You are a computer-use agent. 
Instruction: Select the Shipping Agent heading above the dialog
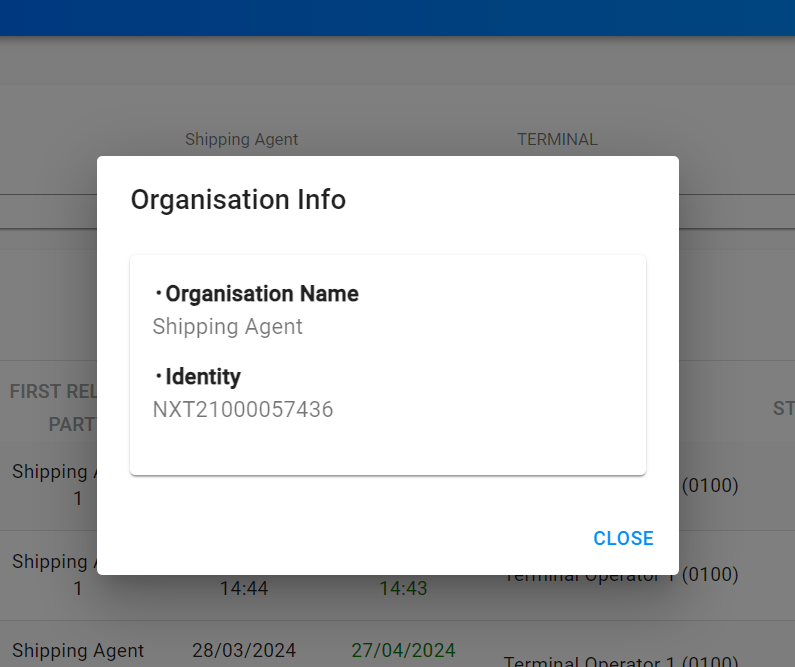click(241, 140)
